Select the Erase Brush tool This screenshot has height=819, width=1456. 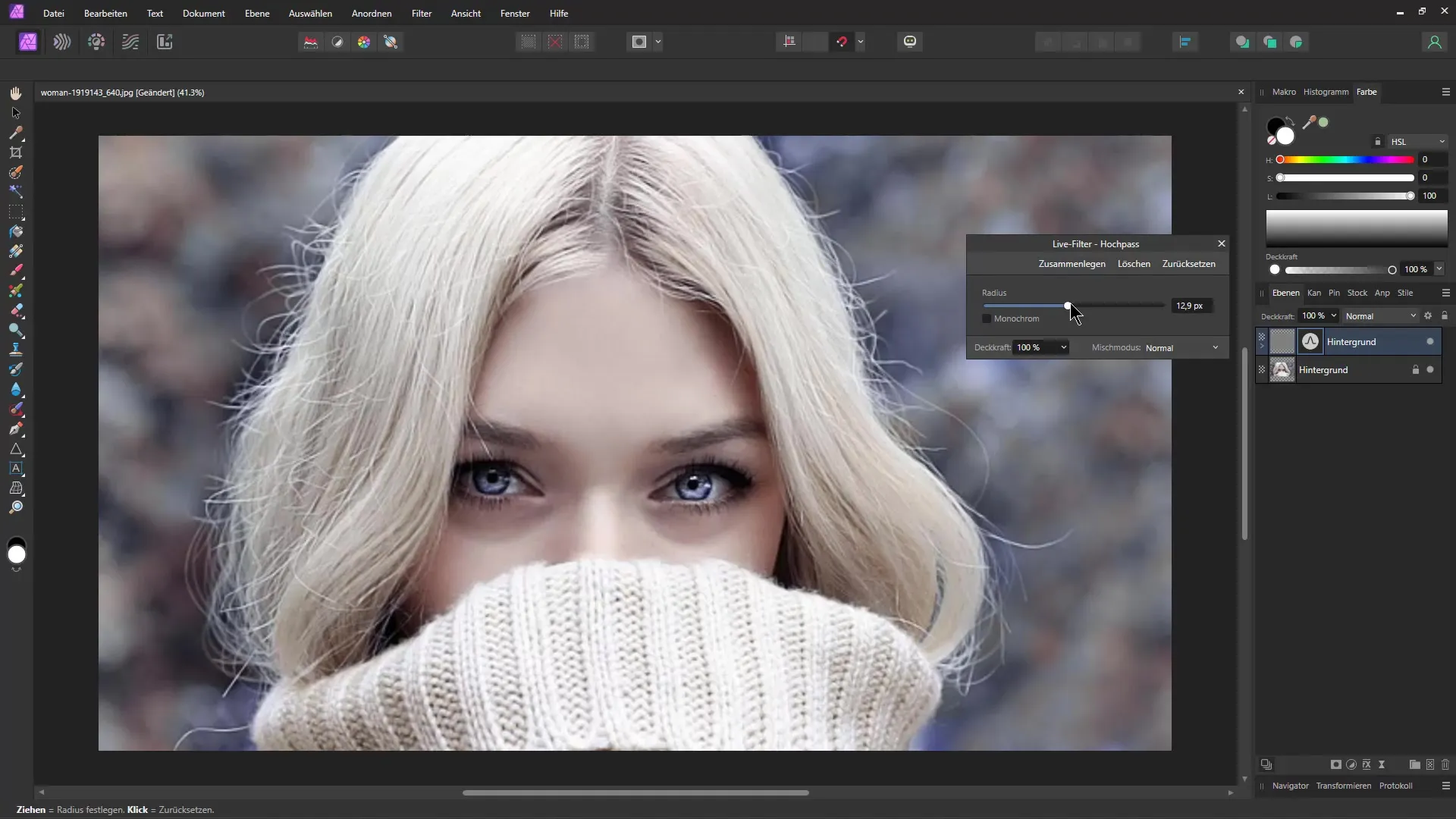click(x=16, y=310)
